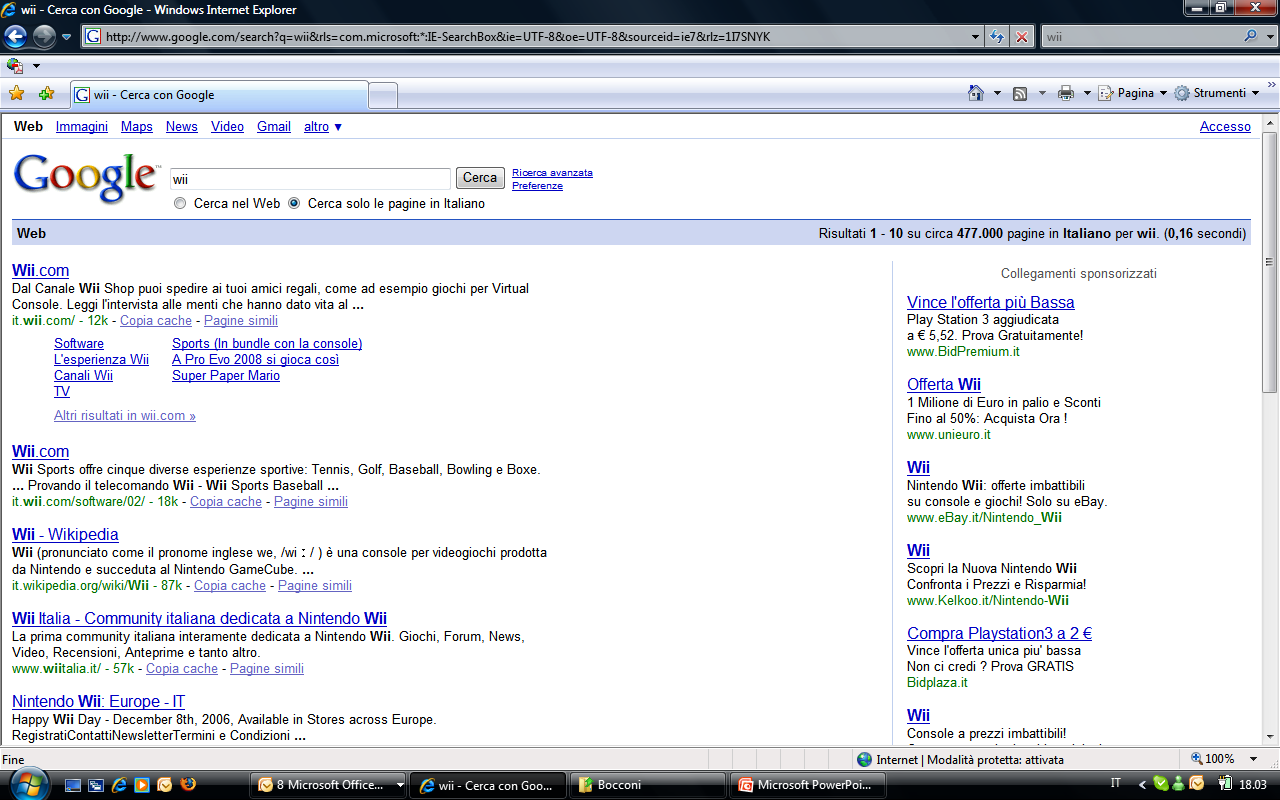The width and height of the screenshot is (1280, 800).
Task: Click the page favicon in the address bar
Action: pyautogui.click(x=93, y=37)
